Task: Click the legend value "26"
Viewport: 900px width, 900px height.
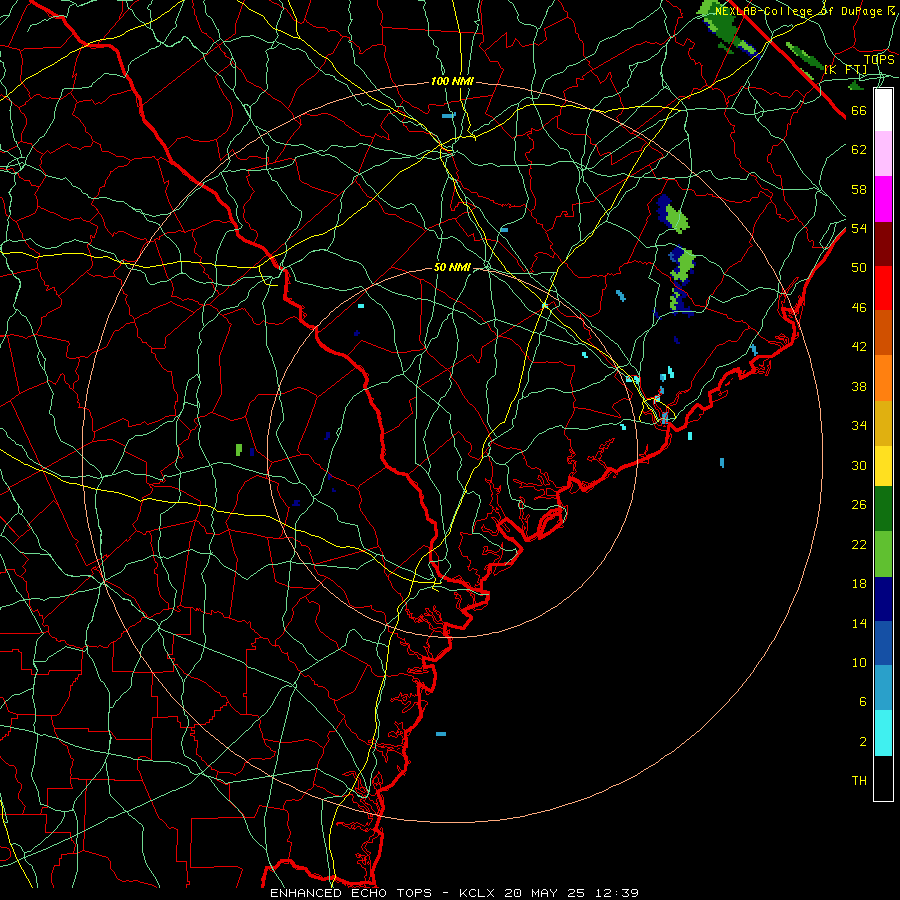Action: pos(859,505)
